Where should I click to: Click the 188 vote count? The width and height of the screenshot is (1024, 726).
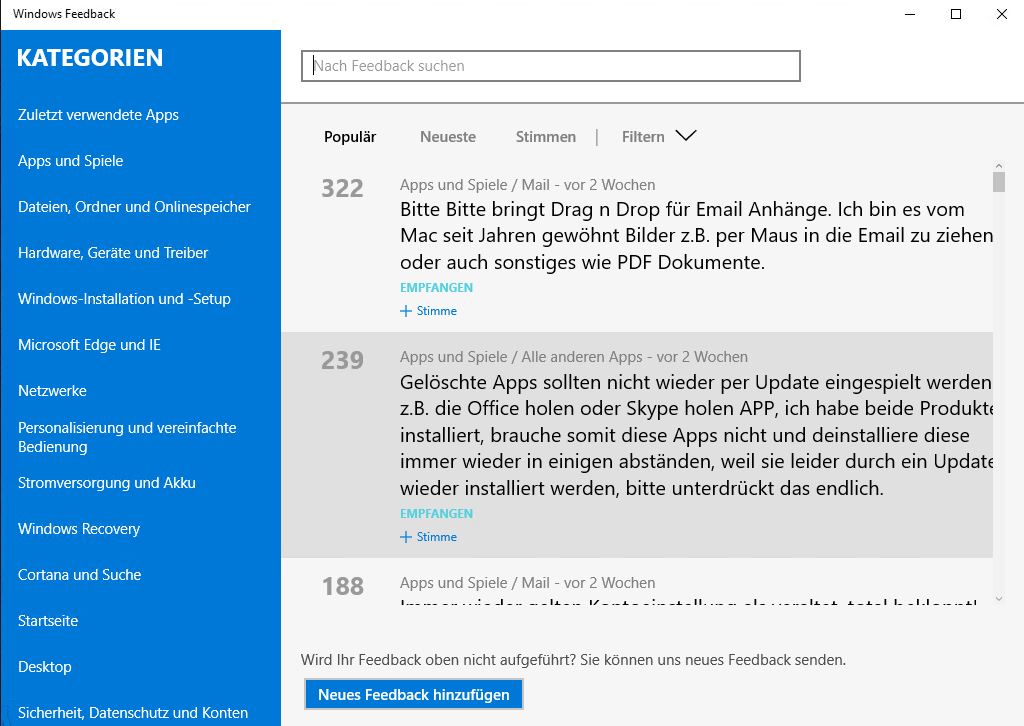[343, 586]
